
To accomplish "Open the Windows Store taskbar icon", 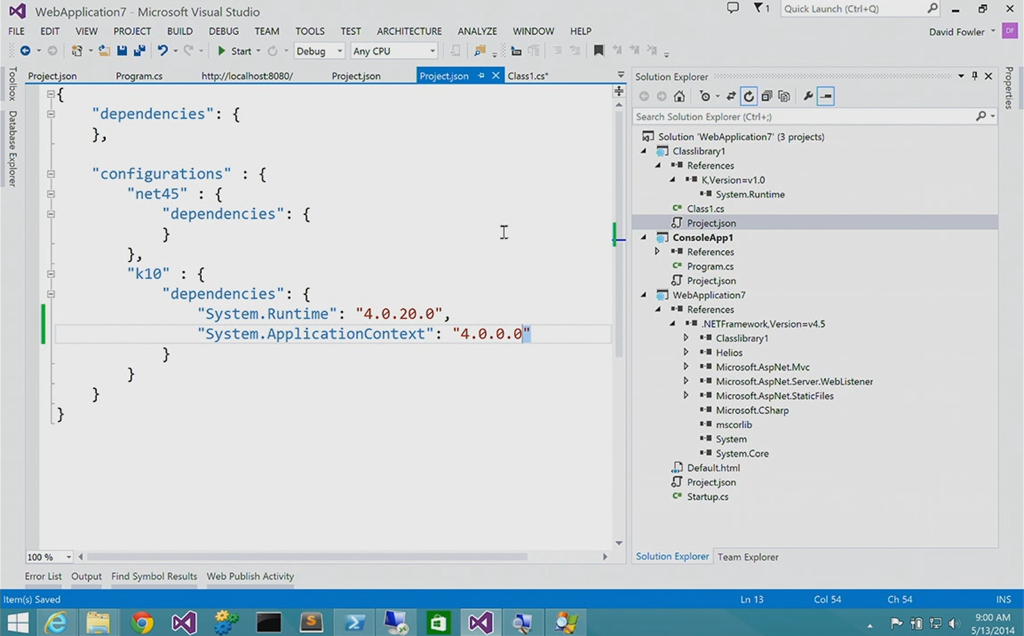I will point(438,622).
